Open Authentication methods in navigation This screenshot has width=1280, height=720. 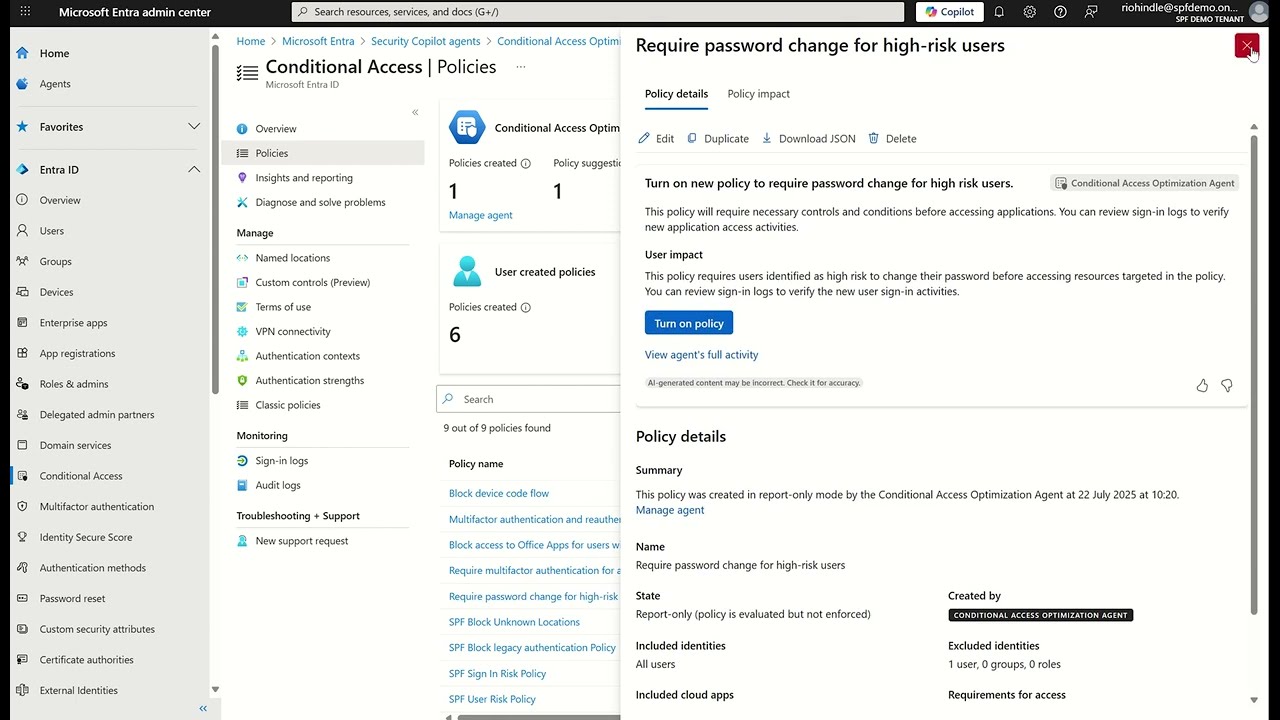click(x=93, y=568)
